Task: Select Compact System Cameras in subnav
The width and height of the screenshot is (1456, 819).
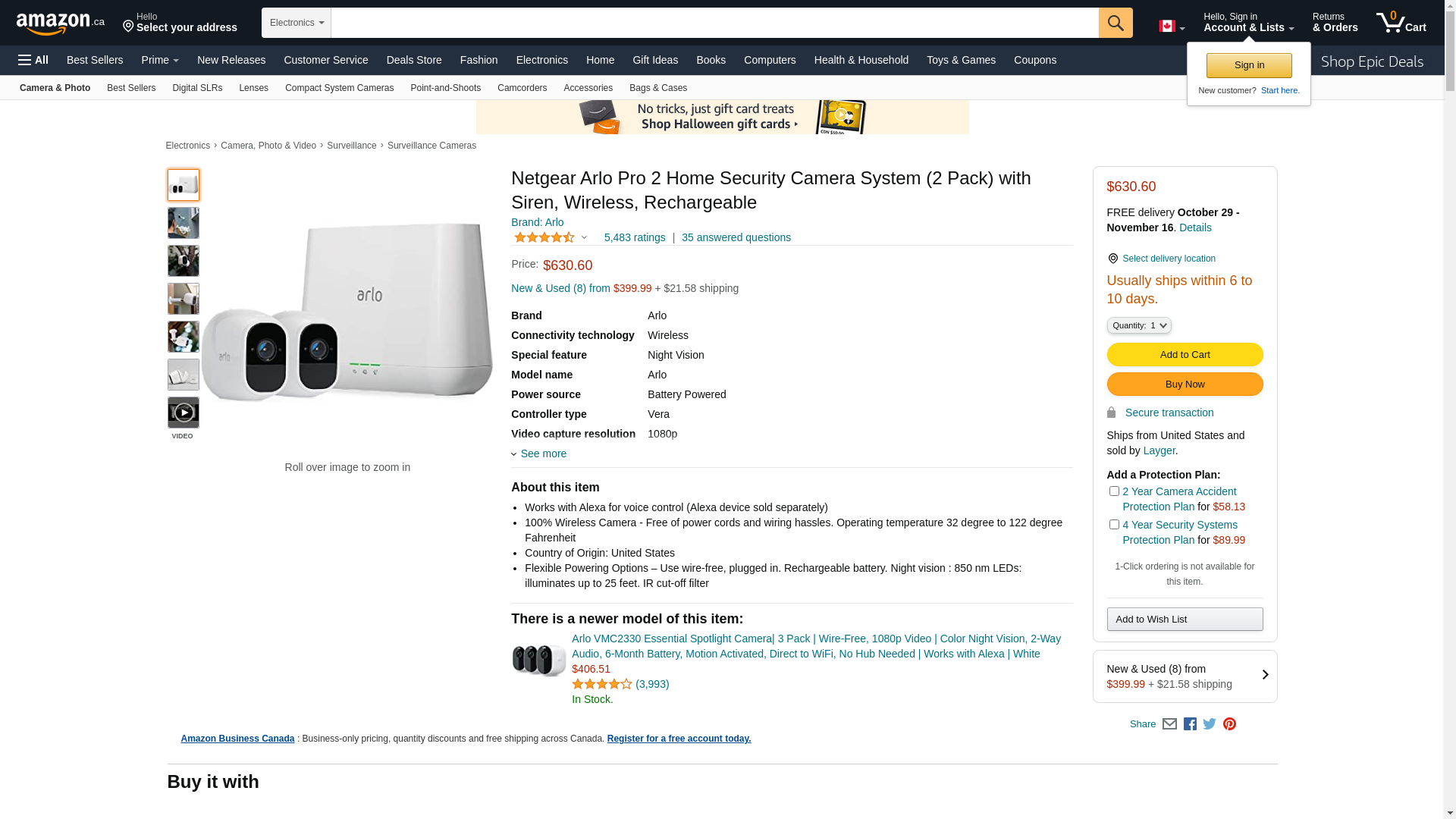Action: point(339,88)
